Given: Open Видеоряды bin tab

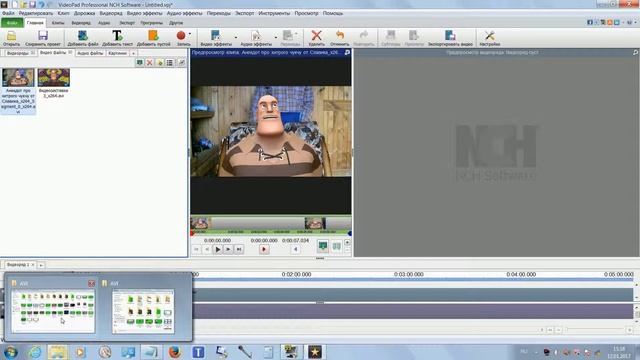Looking at the screenshot, I should (19, 53).
